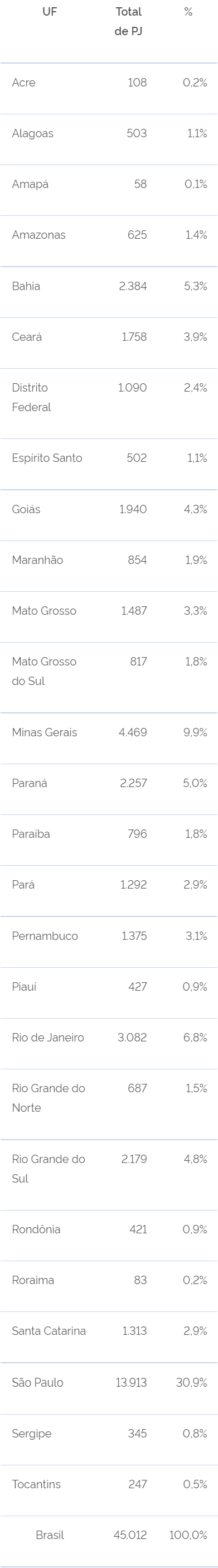Select the Amazonas state cell
The width and height of the screenshot is (218, 1568).
(39, 235)
